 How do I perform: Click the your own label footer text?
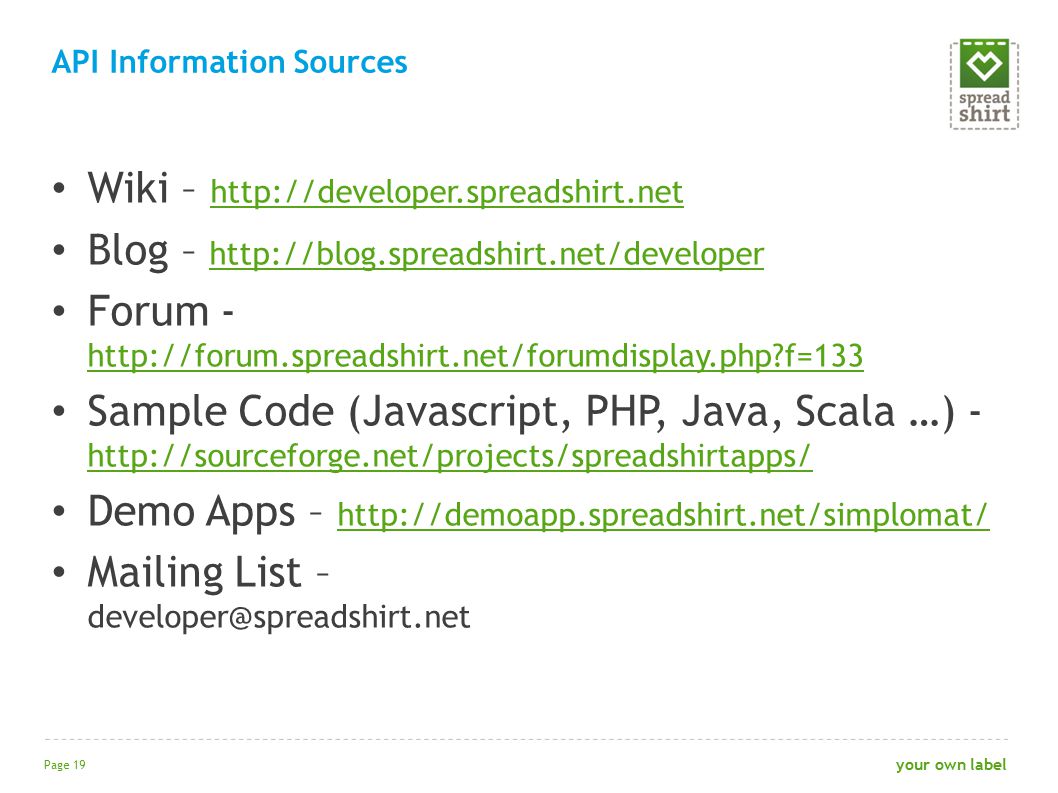click(951, 765)
